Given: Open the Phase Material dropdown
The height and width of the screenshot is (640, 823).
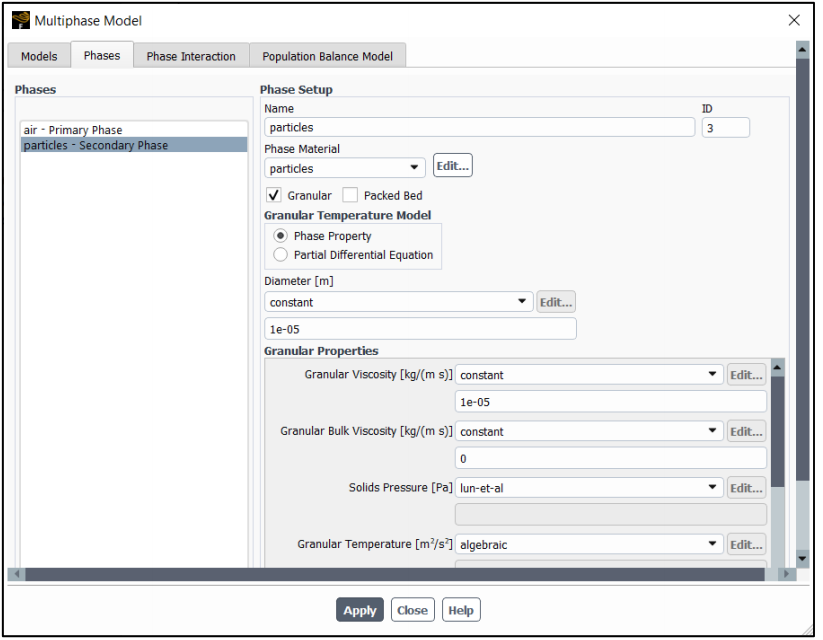Looking at the screenshot, I should pyautogui.click(x=344, y=168).
